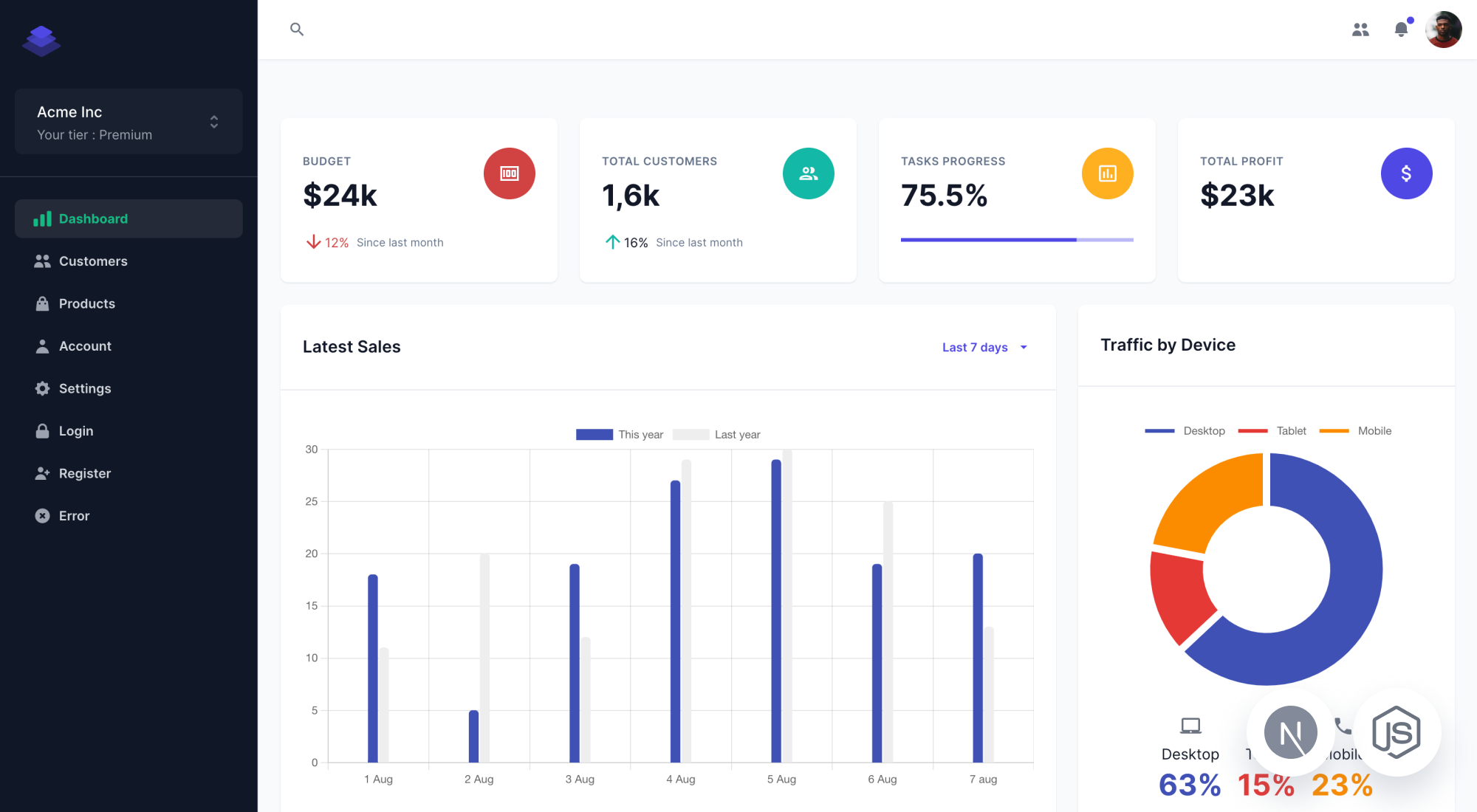Click the profile avatar photo
Image resolution: width=1477 pixels, height=812 pixels.
click(x=1442, y=29)
